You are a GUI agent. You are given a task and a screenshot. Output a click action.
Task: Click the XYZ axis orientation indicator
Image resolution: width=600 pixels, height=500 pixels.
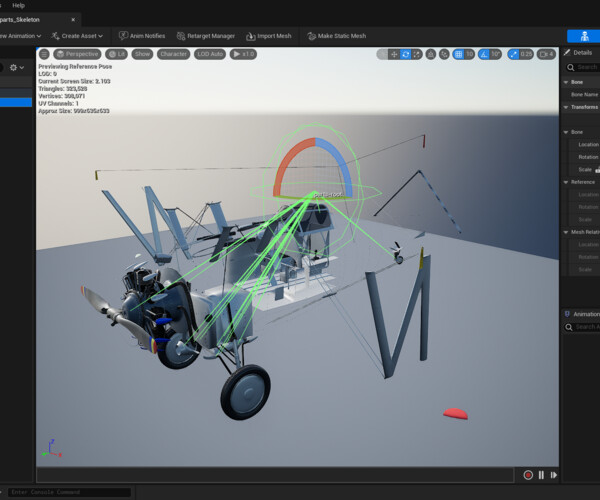[x=52, y=449]
